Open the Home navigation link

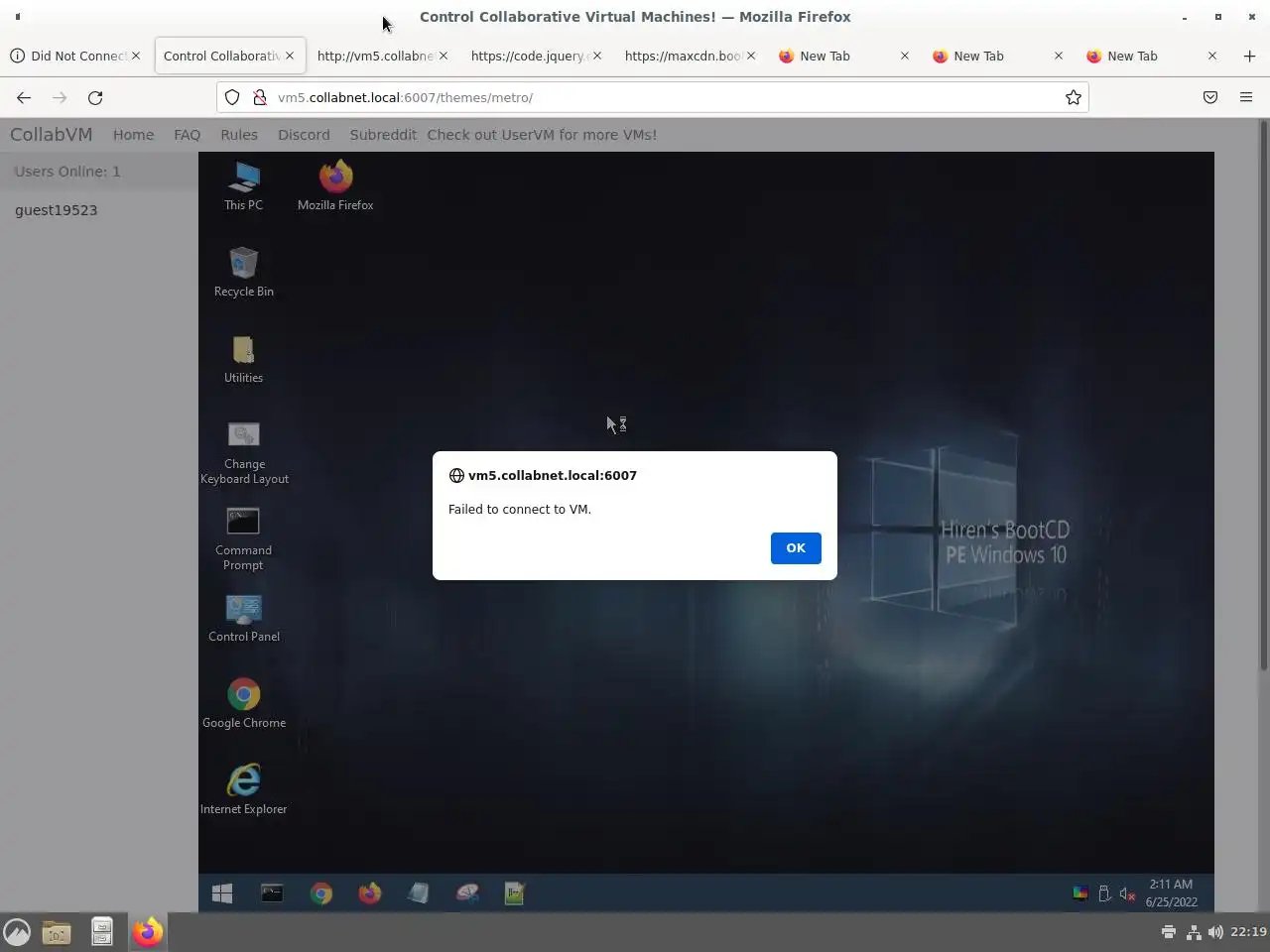pos(133,135)
